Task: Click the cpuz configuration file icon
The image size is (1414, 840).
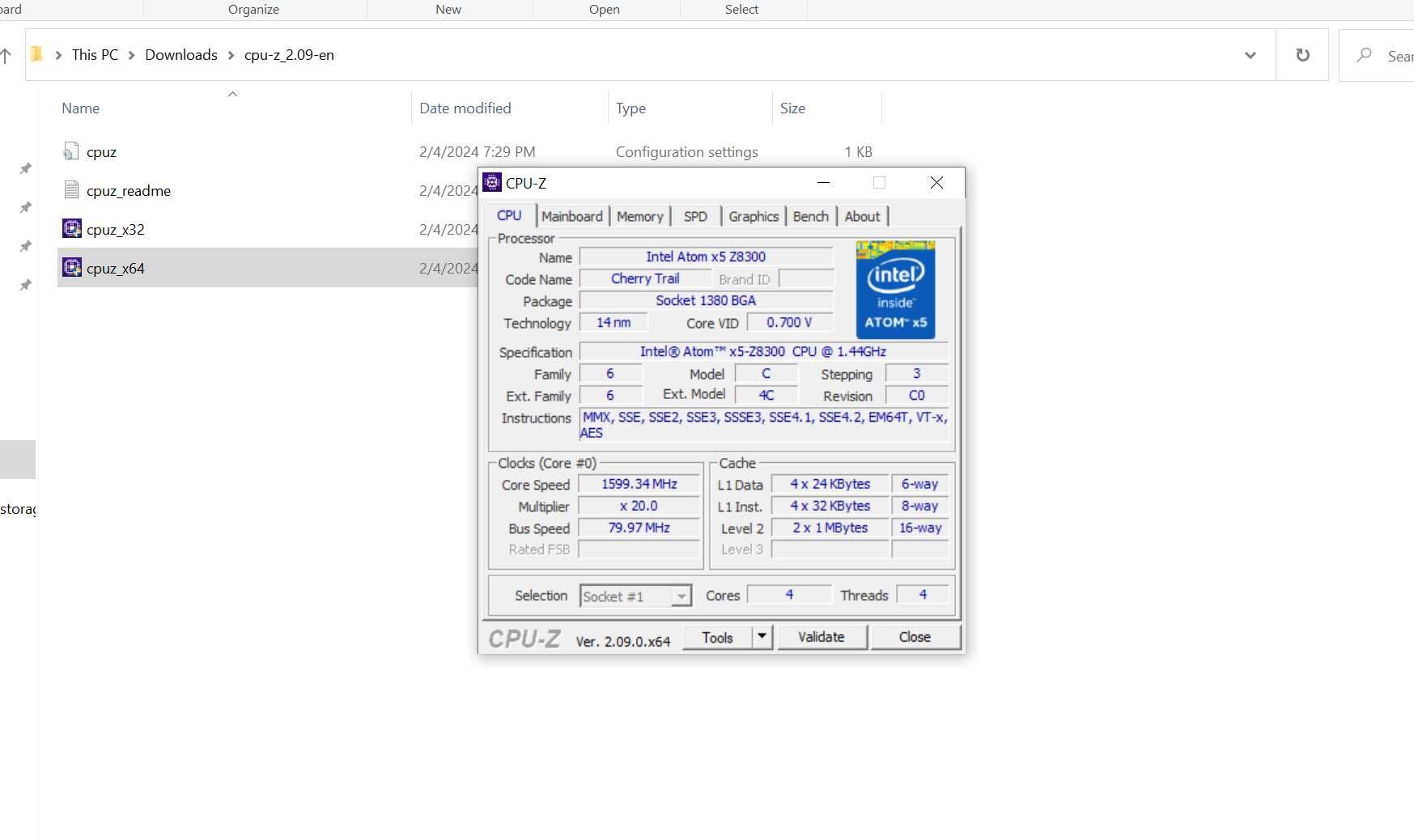Action: (x=71, y=151)
